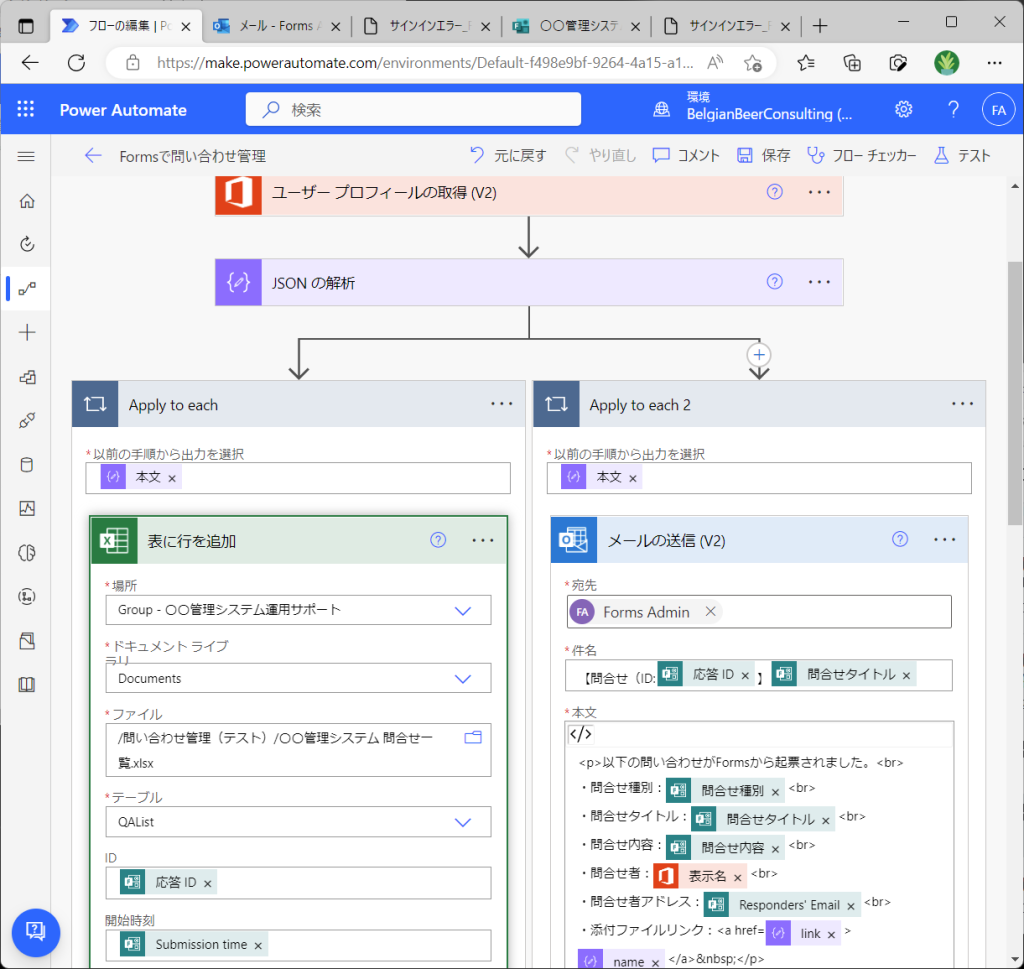Open help for the メールの送信 (V2) action

[x=900, y=539]
